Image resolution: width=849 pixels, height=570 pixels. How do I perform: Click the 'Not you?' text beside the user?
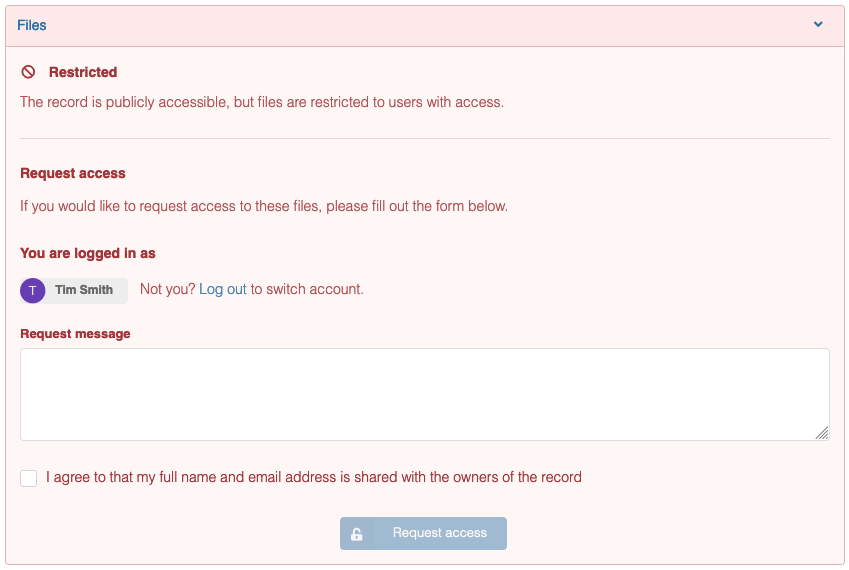tap(167, 290)
